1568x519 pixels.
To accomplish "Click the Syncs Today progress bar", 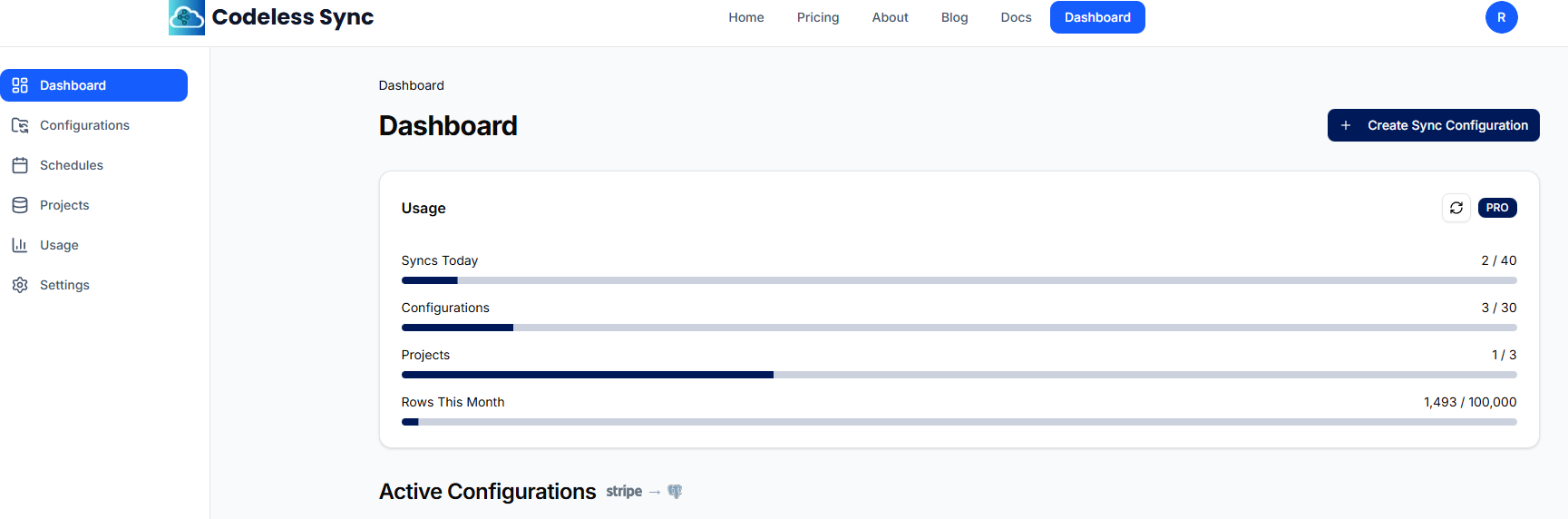I will point(959,280).
